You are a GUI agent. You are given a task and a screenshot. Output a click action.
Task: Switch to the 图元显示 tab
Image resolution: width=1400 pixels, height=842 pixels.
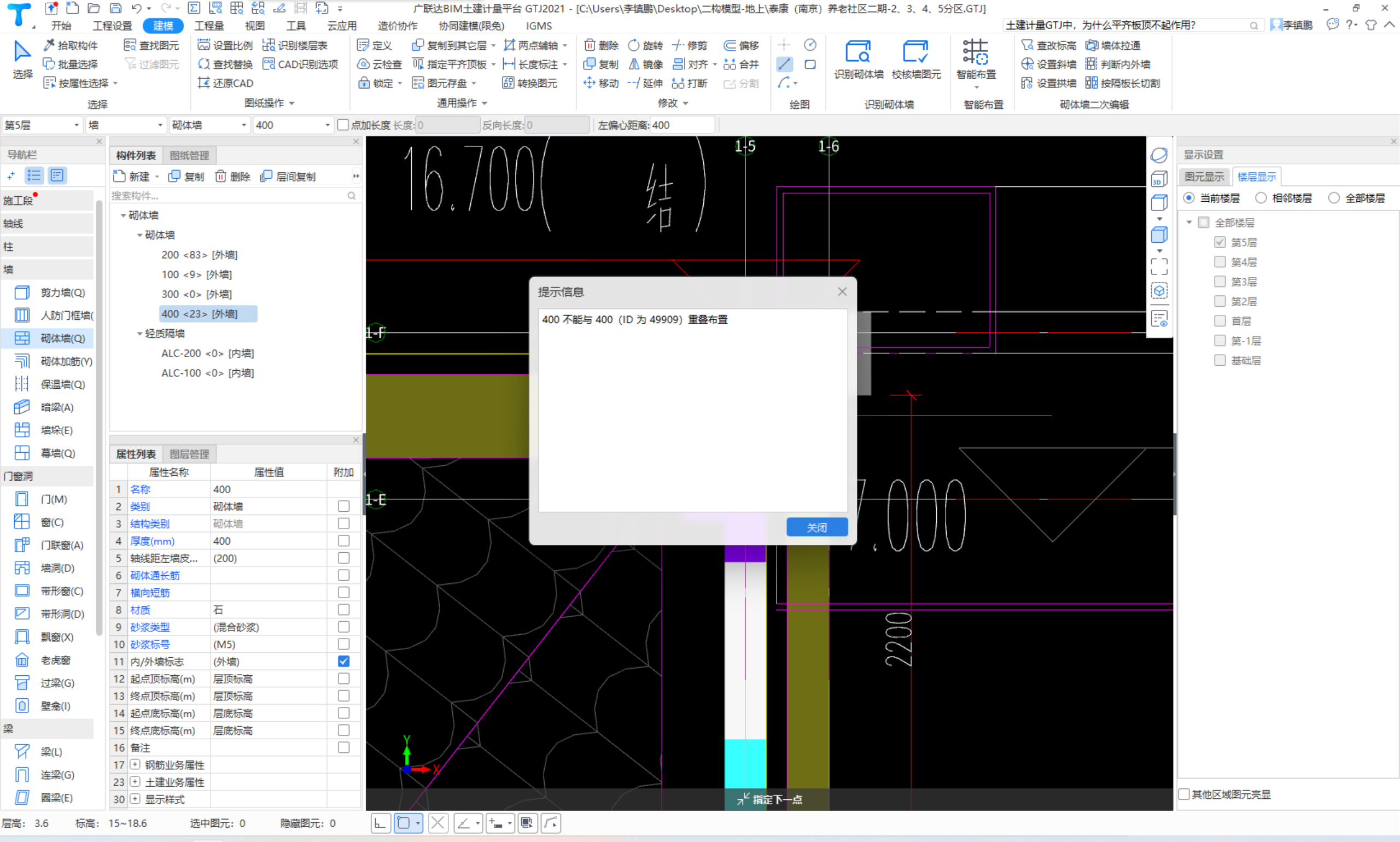tap(1204, 177)
